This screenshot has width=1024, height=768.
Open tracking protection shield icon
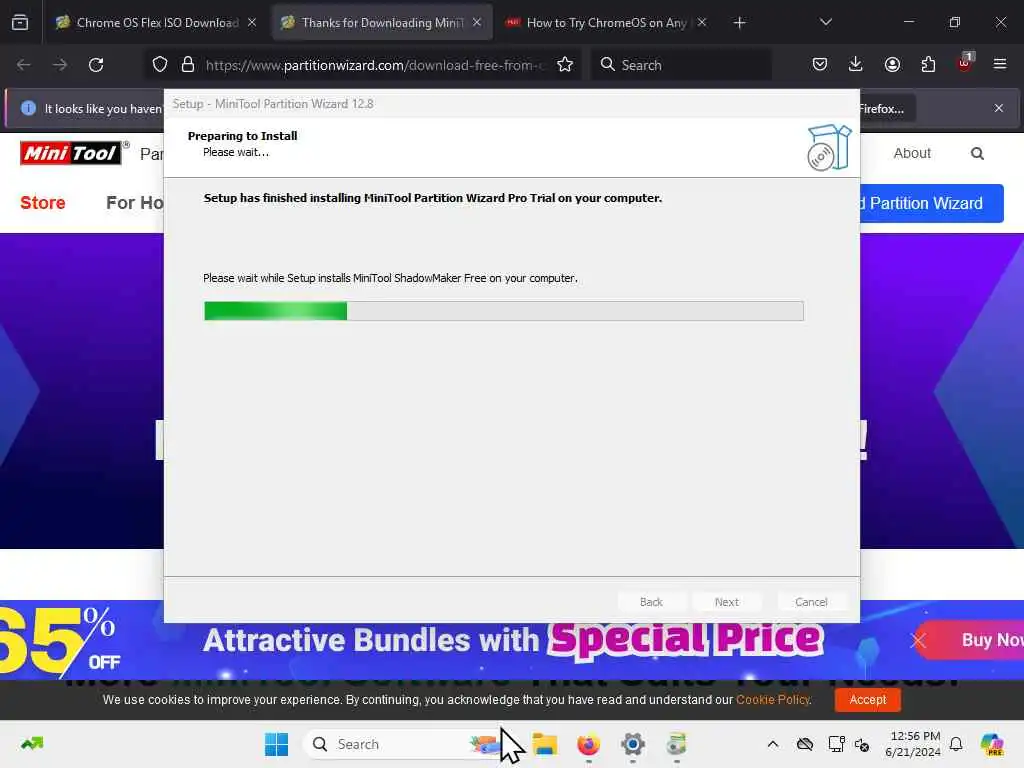point(160,65)
